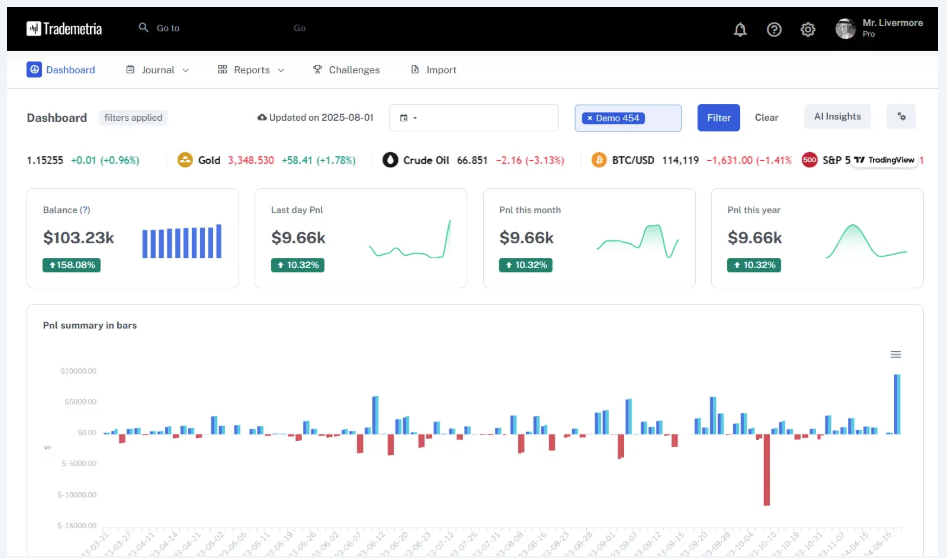
Task: Click the Journal calendar icon in nav
Action: tap(130, 69)
